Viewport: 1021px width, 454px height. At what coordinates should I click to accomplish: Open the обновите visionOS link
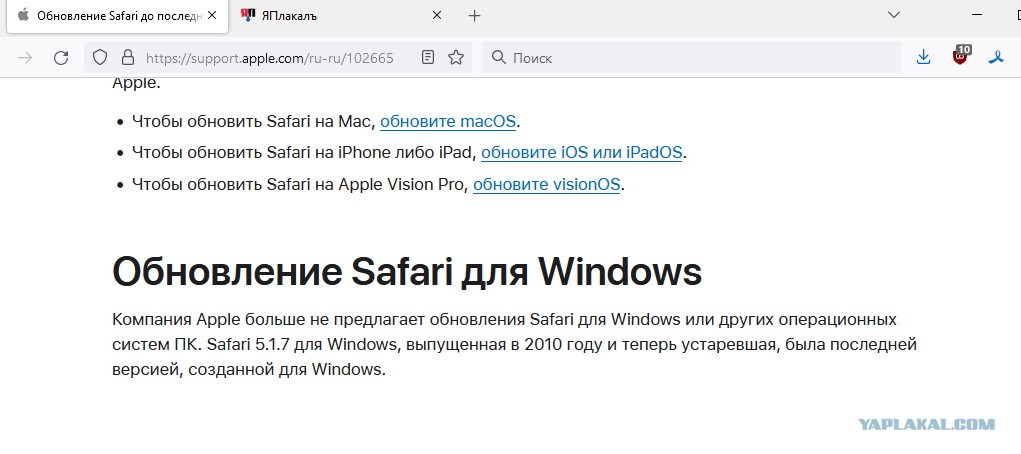click(546, 184)
